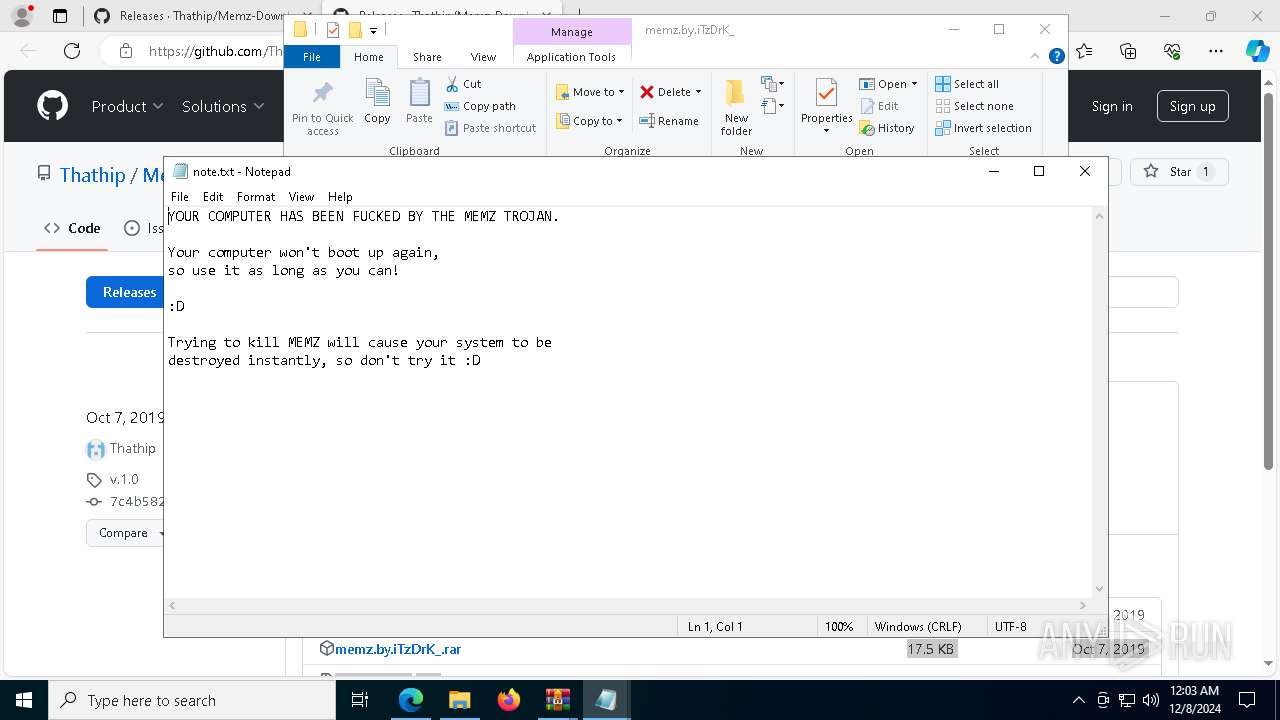Screen dimensions: 1280x720
Task: Click the Windows Start button
Action: click(24, 700)
